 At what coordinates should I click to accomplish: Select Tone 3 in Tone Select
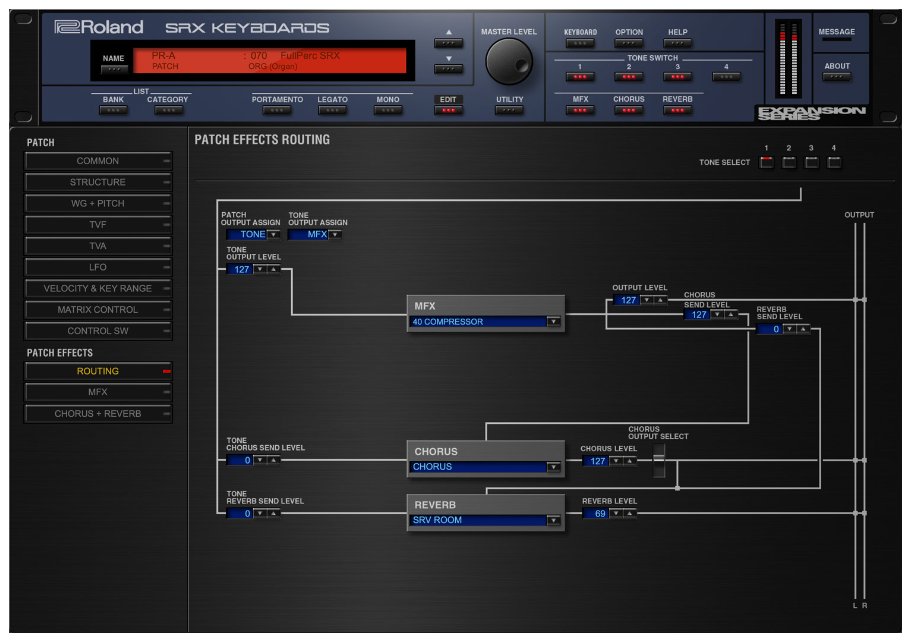click(x=812, y=162)
